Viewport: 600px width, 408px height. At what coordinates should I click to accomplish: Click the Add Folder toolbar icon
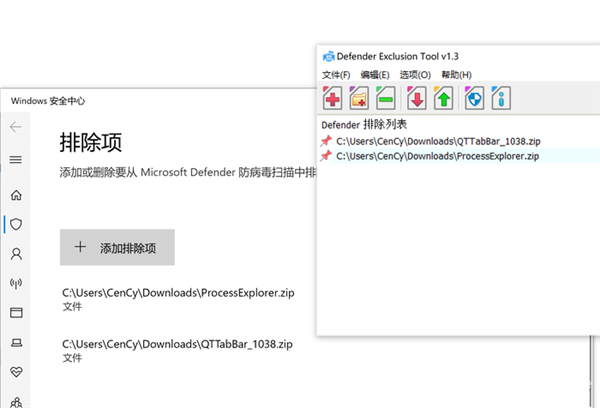pyautogui.click(x=359, y=99)
